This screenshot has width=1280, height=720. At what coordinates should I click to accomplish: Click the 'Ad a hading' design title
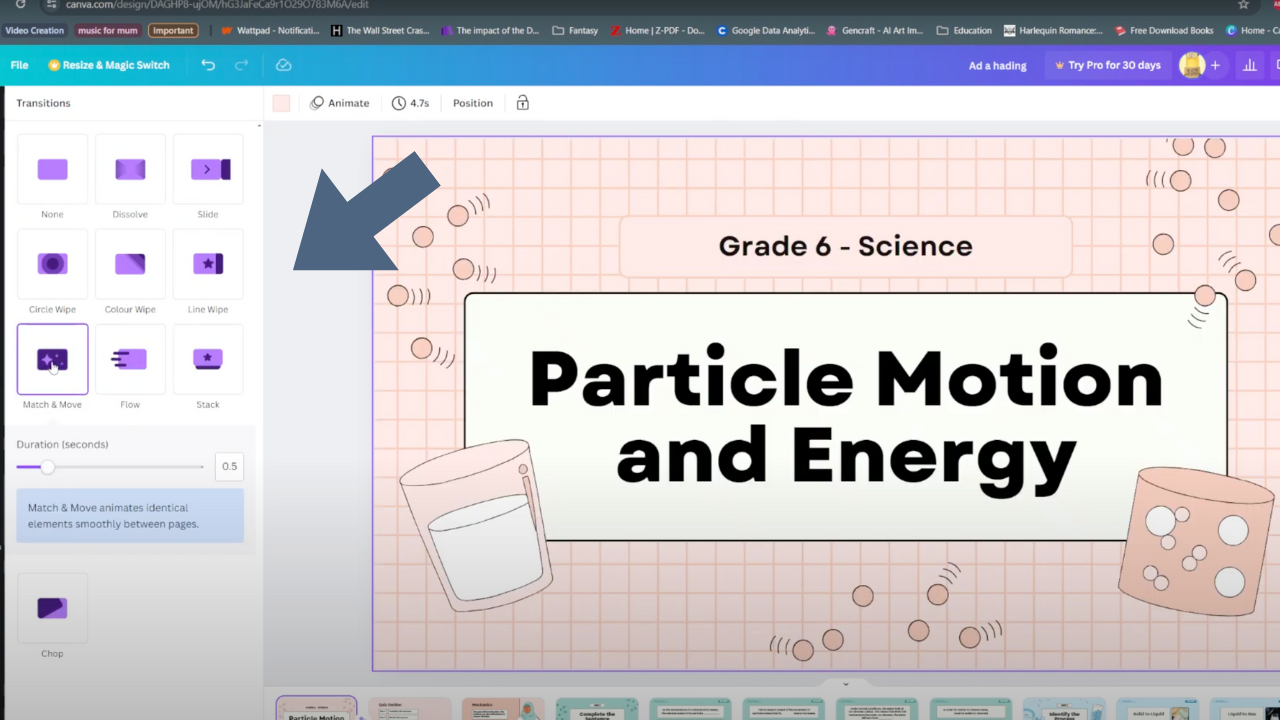tap(998, 65)
